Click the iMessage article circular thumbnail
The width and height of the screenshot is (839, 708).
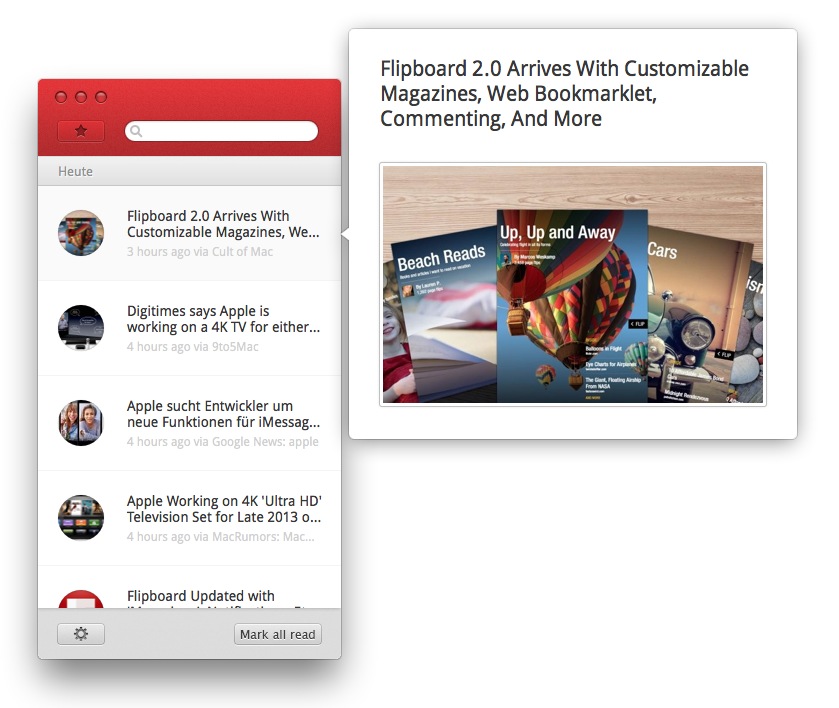(81, 423)
